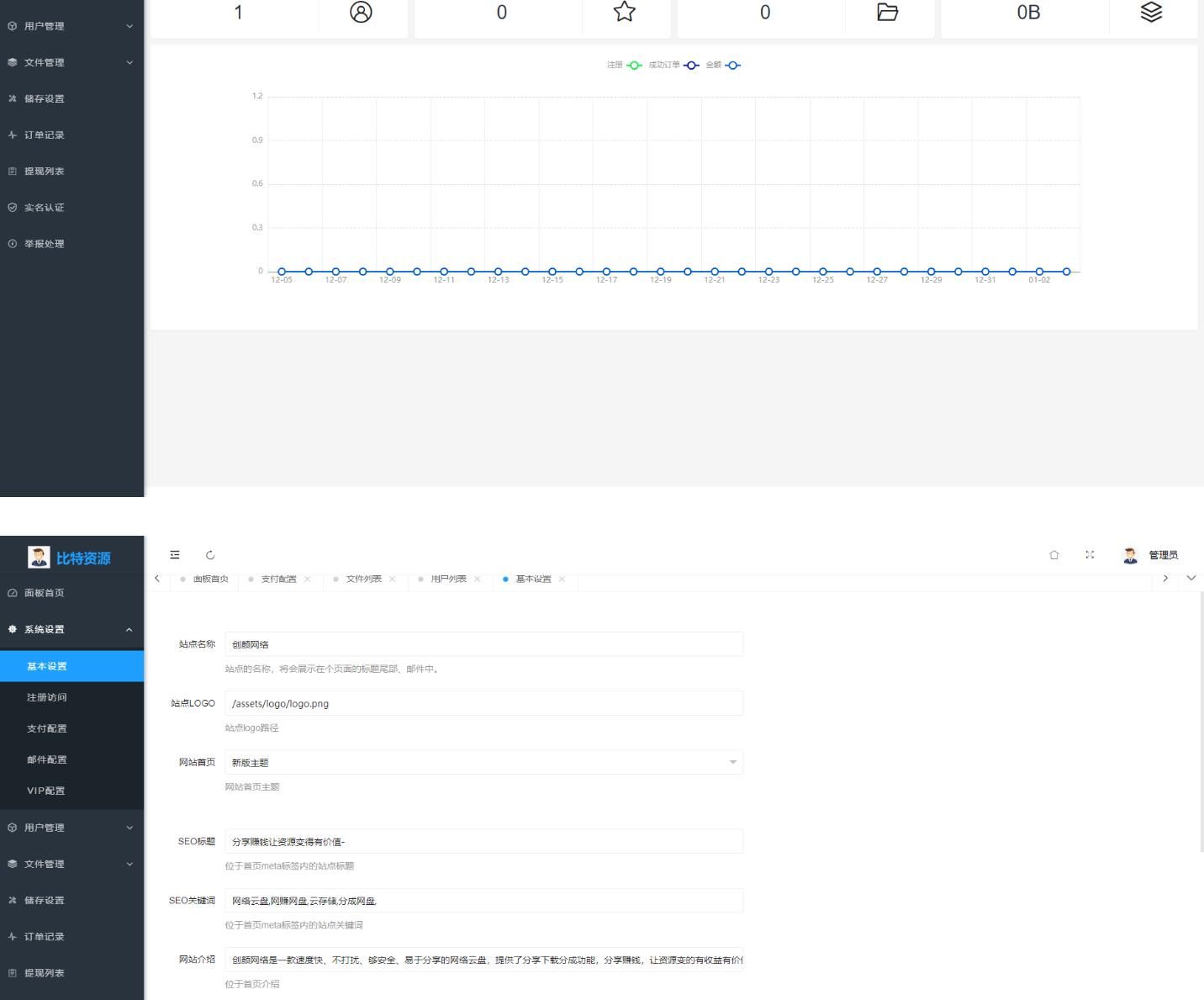Viewport: 1204px width, 1000px height.
Task: Collapse the 系统设置 sidebar menu
Action: pyautogui.click(x=71, y=629)
